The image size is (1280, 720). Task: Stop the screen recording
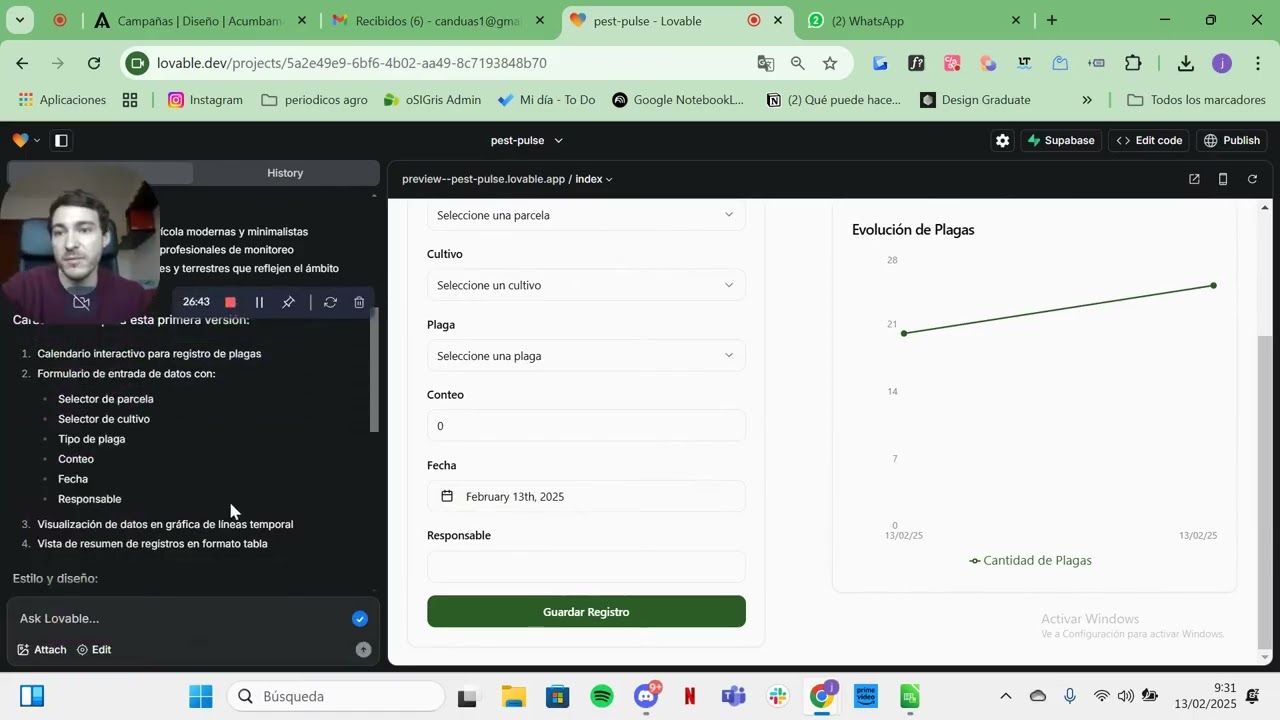click(x=230, y=302)
